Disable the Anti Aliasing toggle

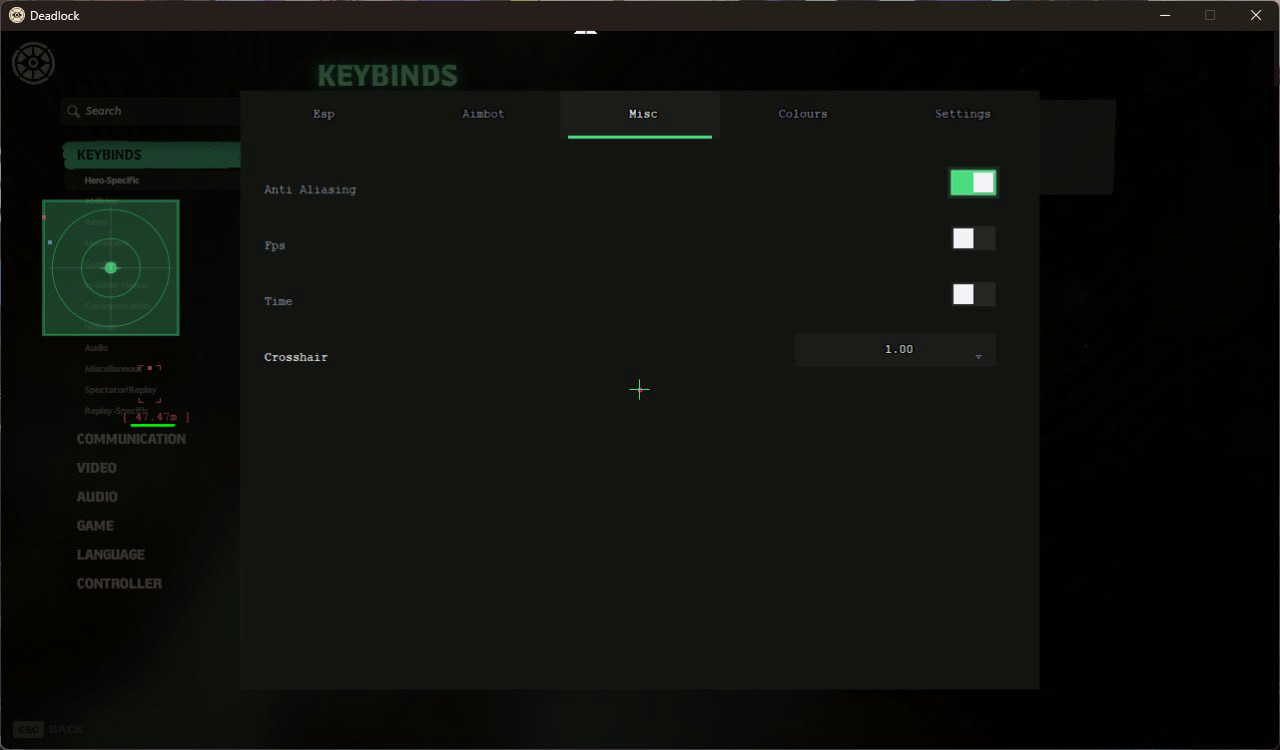click(973, 182)
